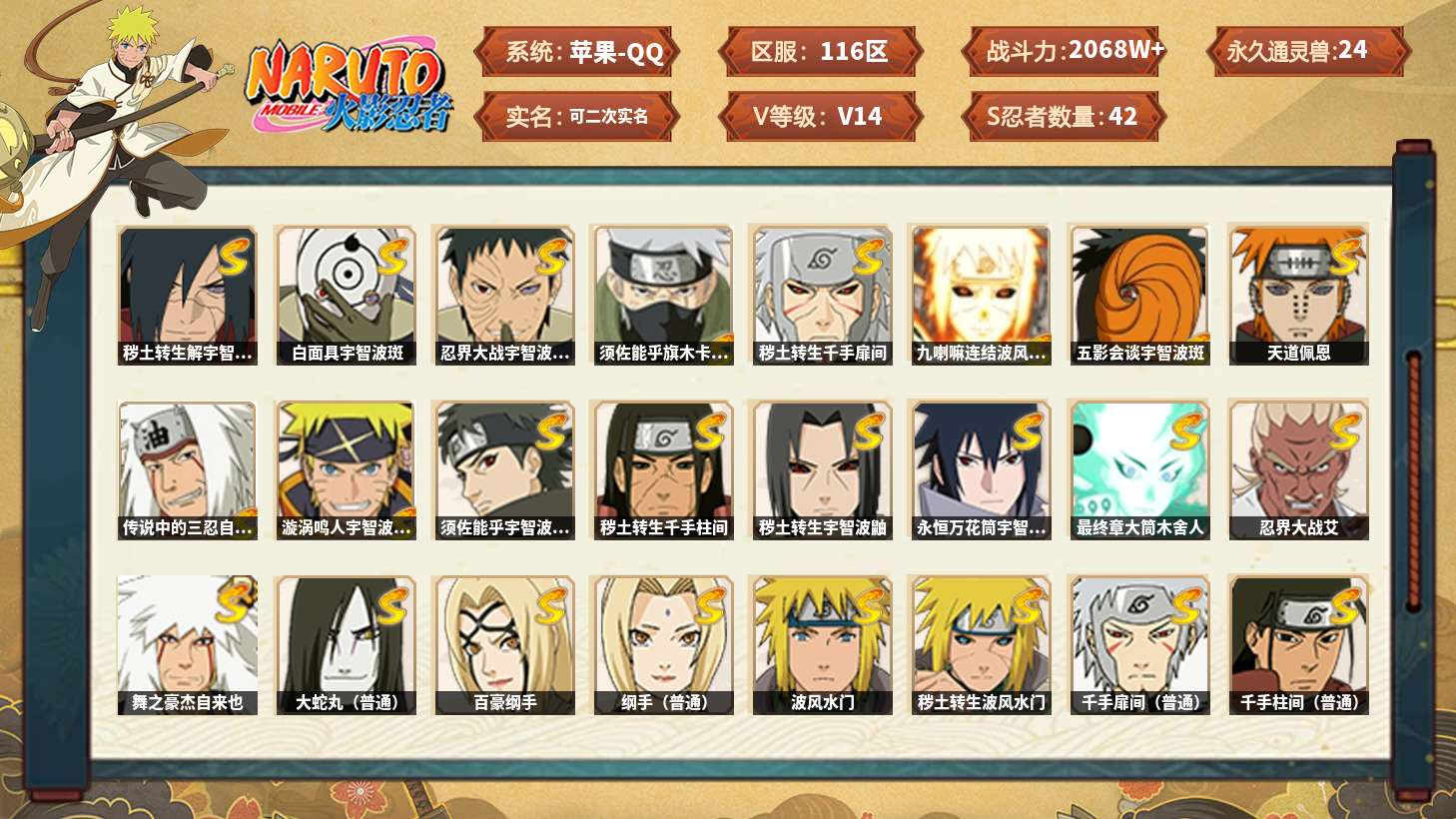The height and width of the screenshot is (819, 1456).
Task: Select the 舞之豪杰自来也 character icon
Action: click(187, 645)
